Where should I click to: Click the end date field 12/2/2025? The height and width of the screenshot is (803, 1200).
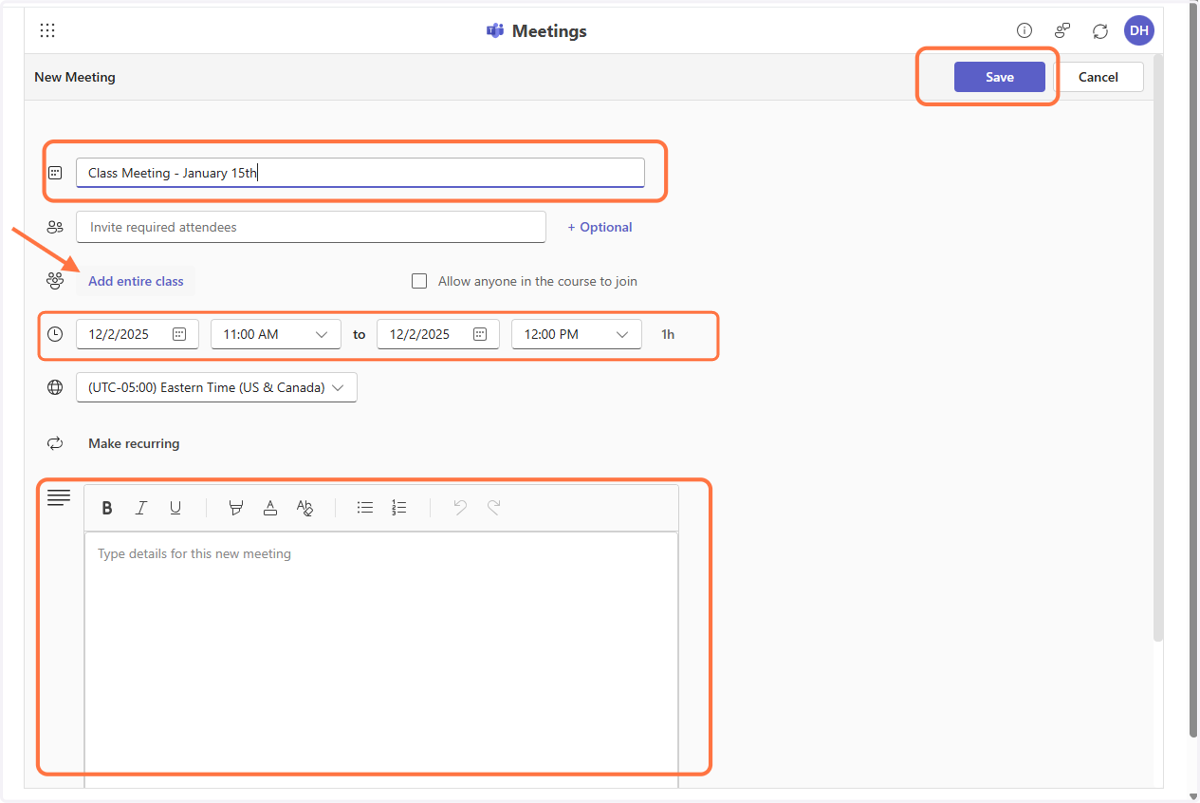(438, 334)
